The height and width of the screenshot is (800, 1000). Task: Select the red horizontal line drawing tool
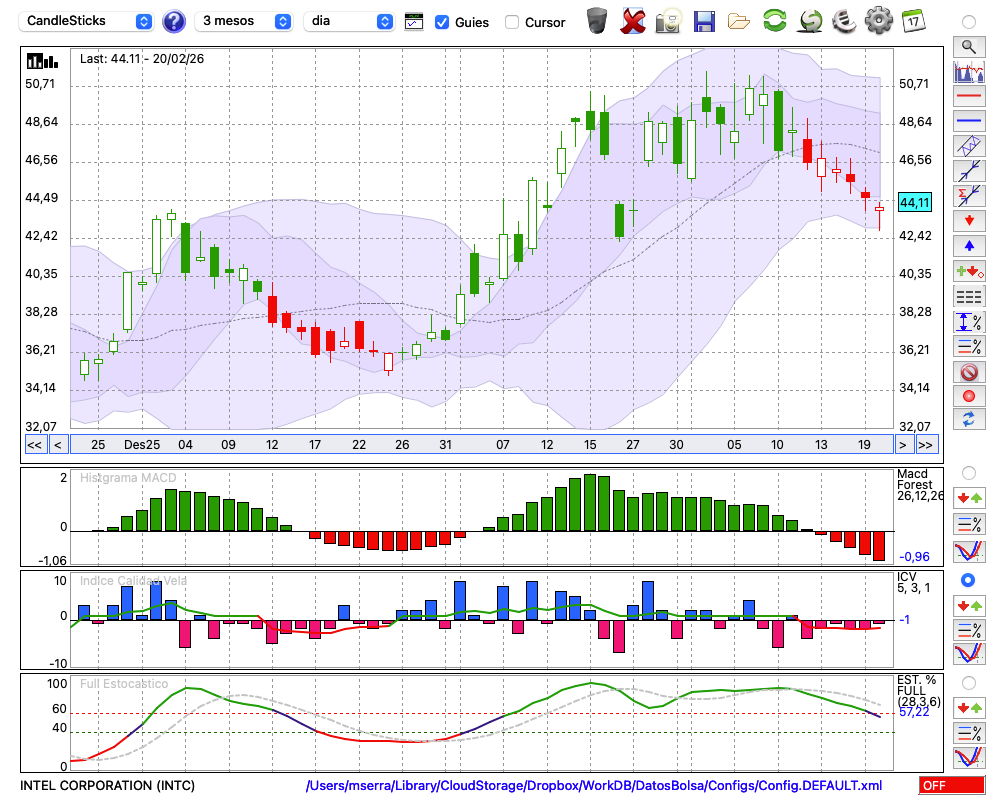pyautogui.click(x=968, y=97)
